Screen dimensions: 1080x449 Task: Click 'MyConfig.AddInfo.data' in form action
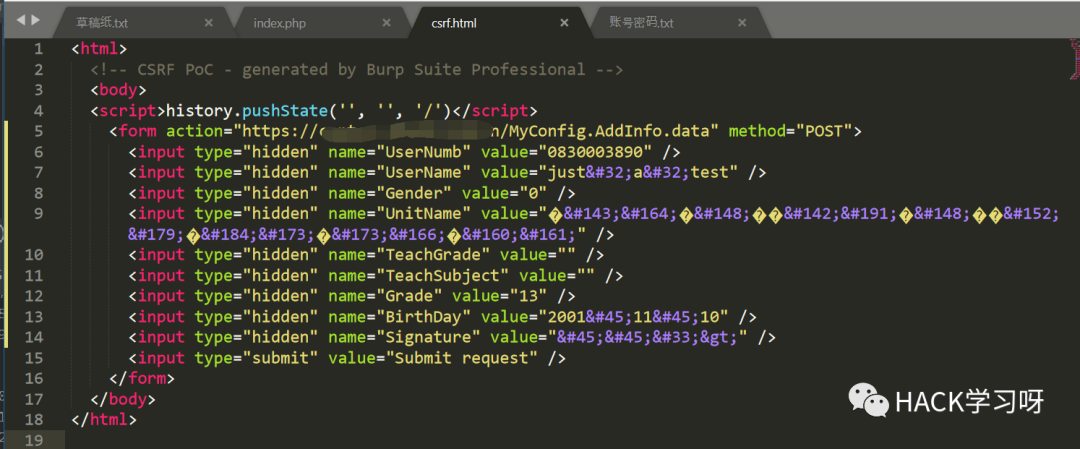pyautogui.click(x=611, y=131)
